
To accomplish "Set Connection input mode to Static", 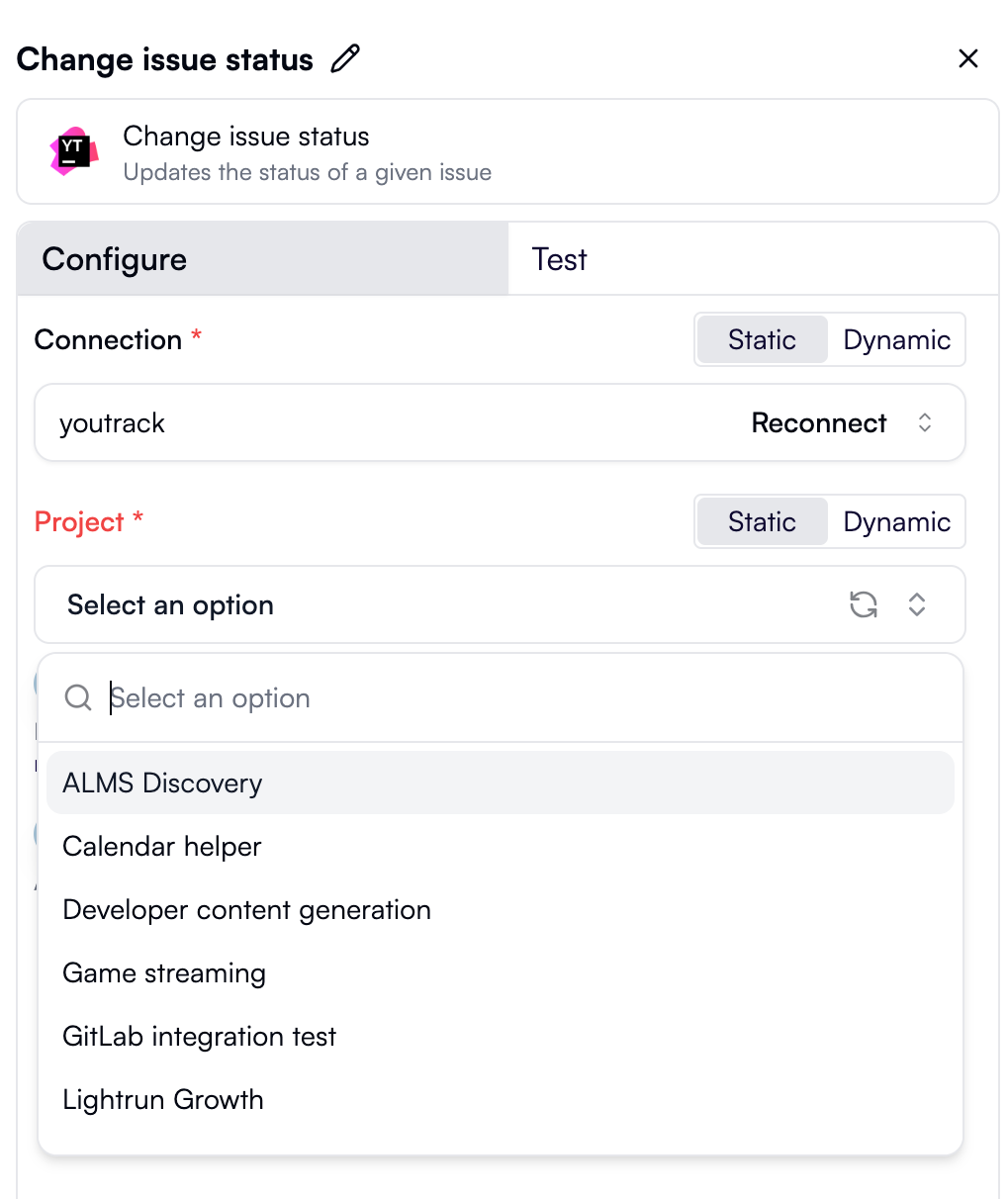I will click(761, 339).
